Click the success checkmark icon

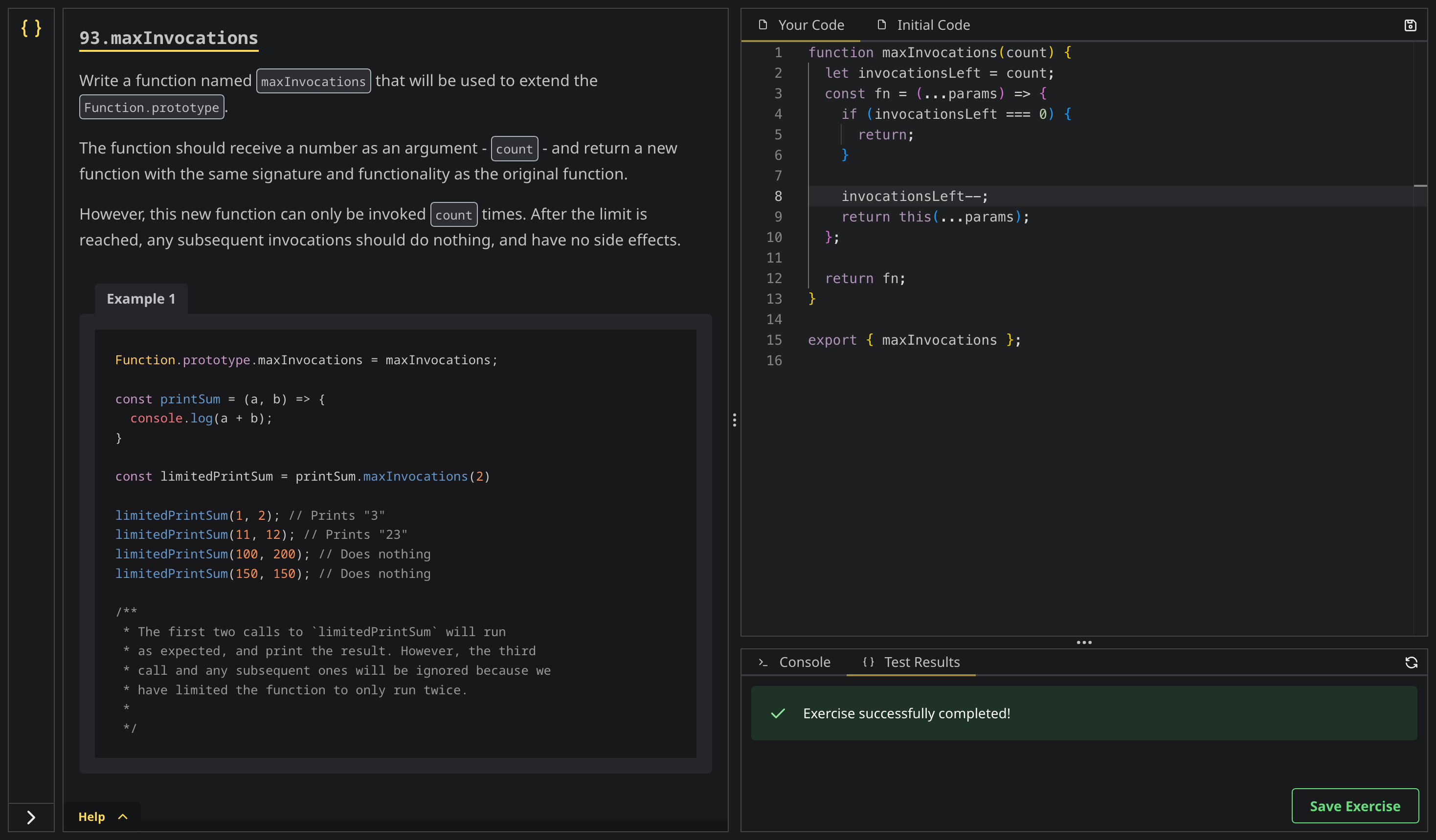[x=778, y=713]
